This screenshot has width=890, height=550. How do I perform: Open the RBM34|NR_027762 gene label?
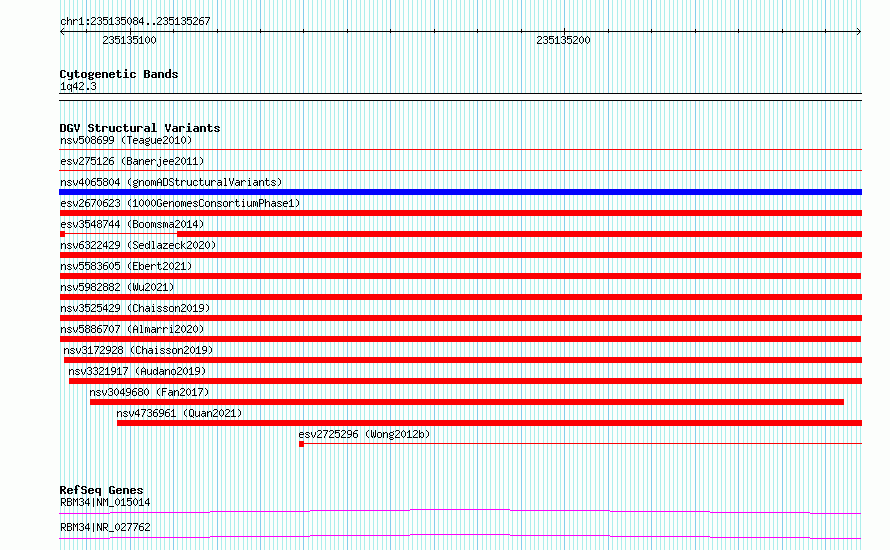105,527
